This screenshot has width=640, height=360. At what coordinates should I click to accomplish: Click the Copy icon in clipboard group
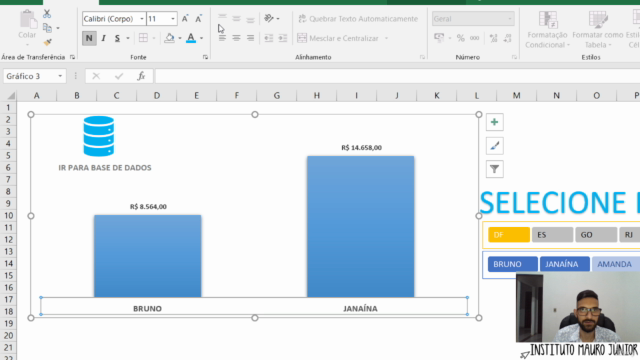coord(47,28)
